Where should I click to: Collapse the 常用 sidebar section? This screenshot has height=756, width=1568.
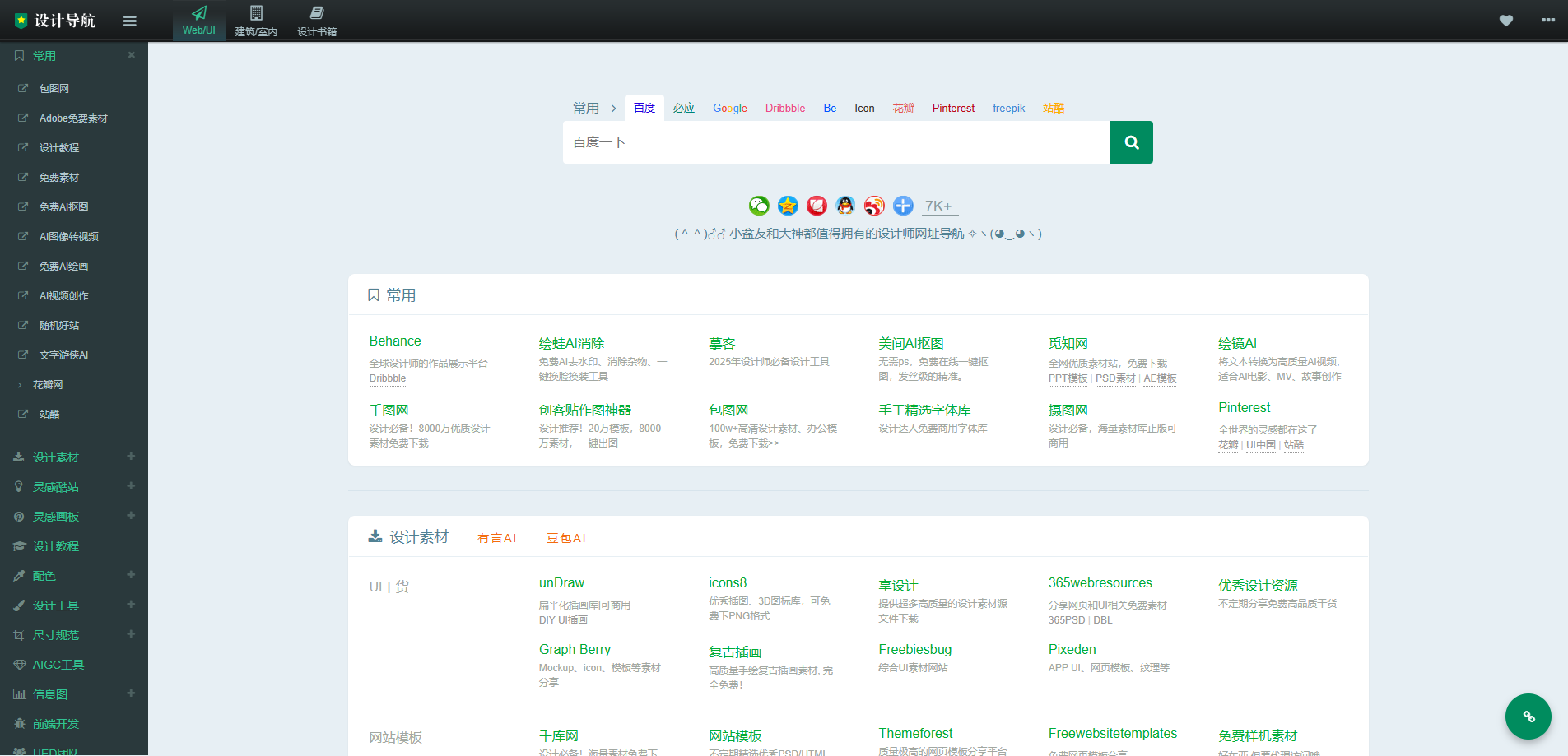coord(131,55)
